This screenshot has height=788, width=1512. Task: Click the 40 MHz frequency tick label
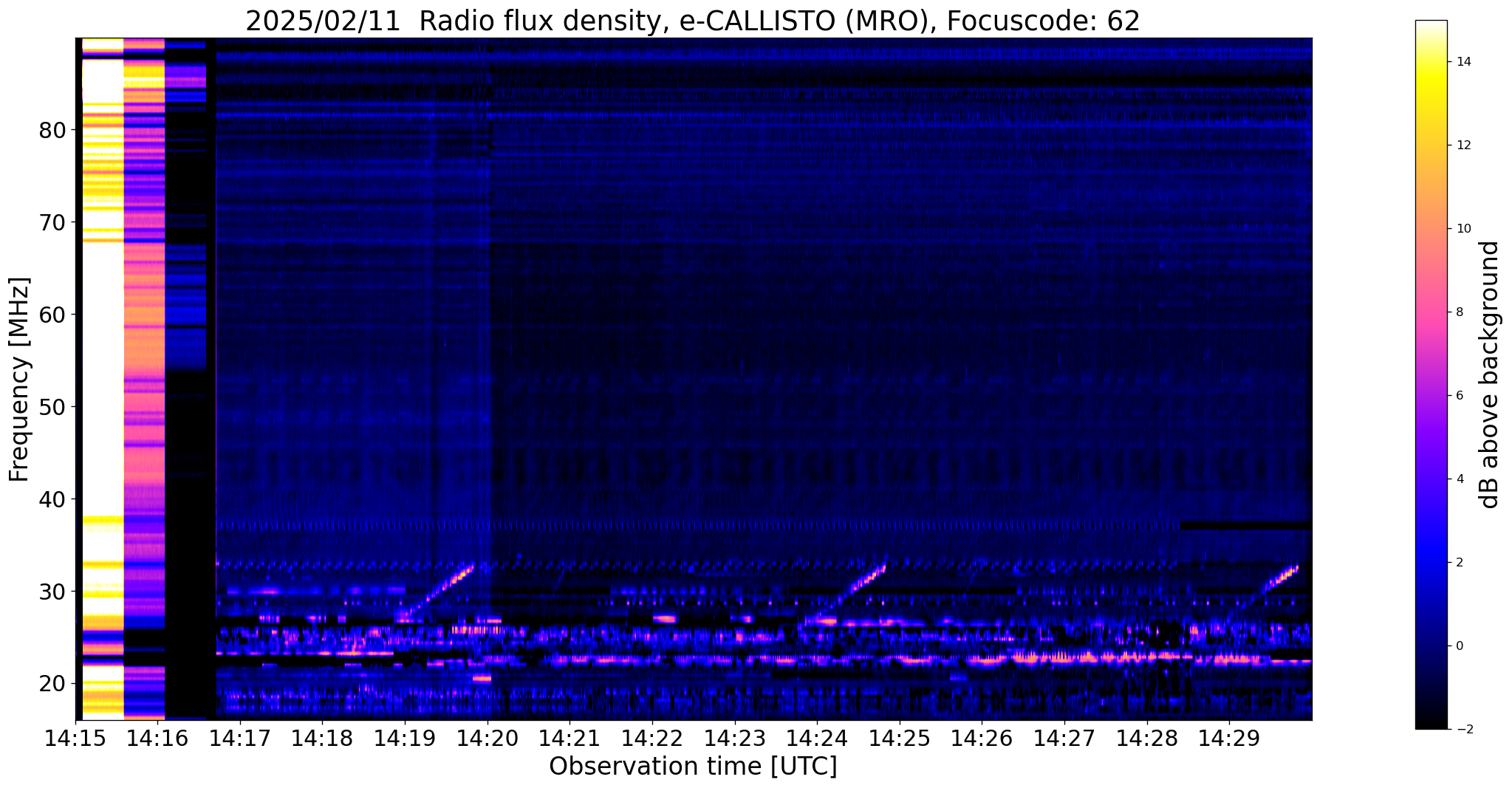[52, 499]
